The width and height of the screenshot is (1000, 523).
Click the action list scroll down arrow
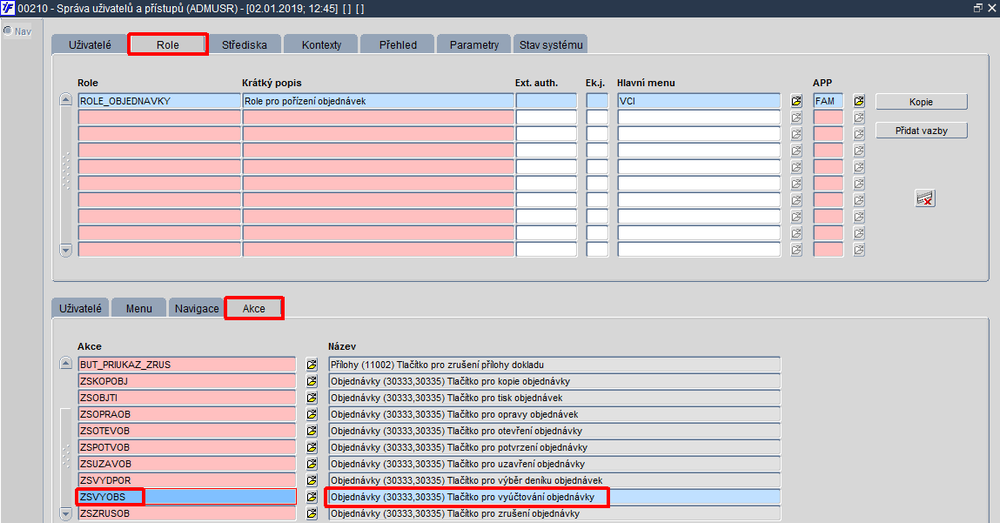[x=66, y=513]
